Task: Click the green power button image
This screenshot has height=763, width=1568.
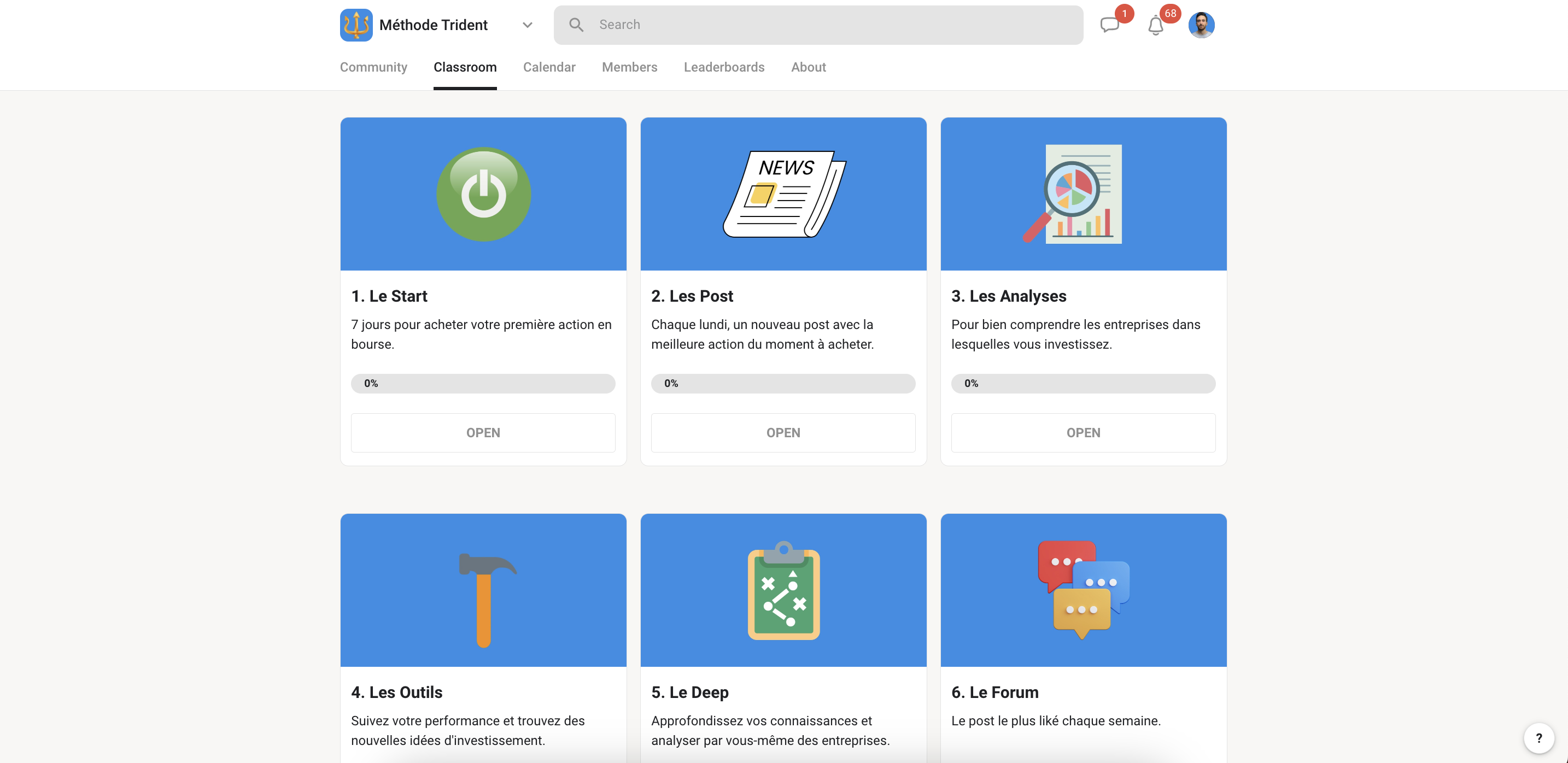Action: coord(483,194)
